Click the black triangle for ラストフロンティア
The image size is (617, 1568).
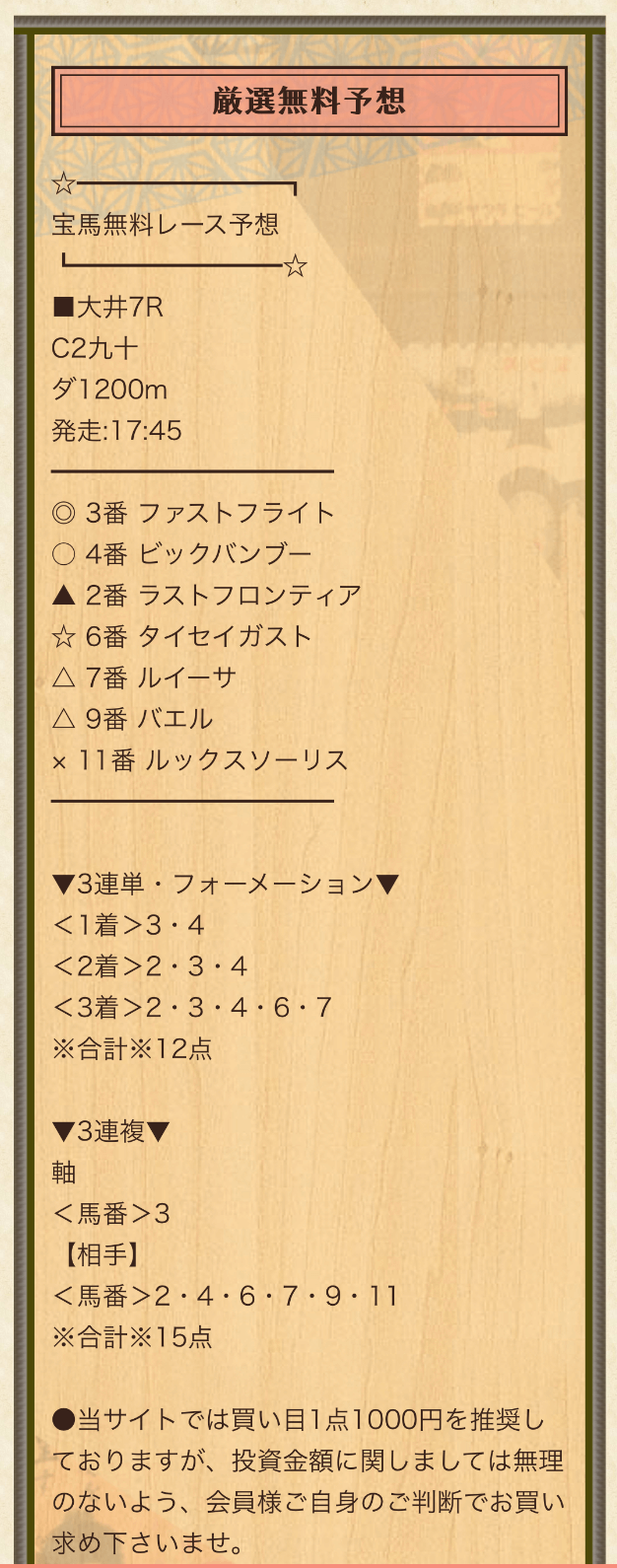click(x=63, y=596)
